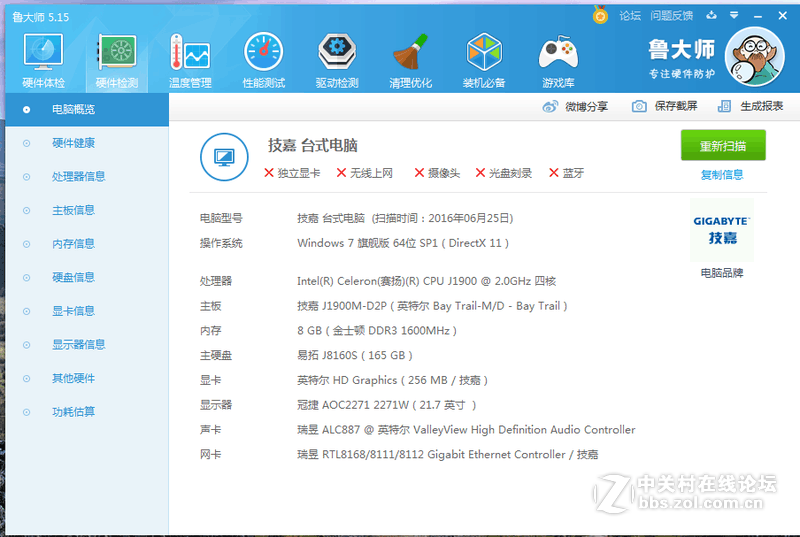Click the 无线上网 status indicator

tap(364, 173)
